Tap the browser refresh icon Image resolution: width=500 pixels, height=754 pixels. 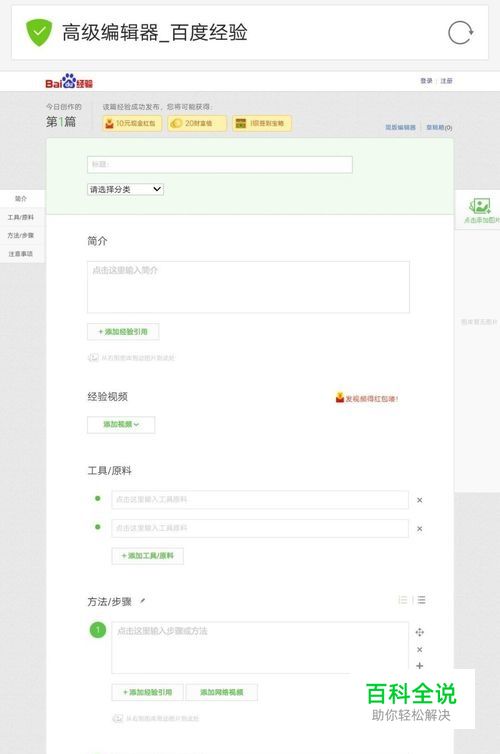[461, 33]
